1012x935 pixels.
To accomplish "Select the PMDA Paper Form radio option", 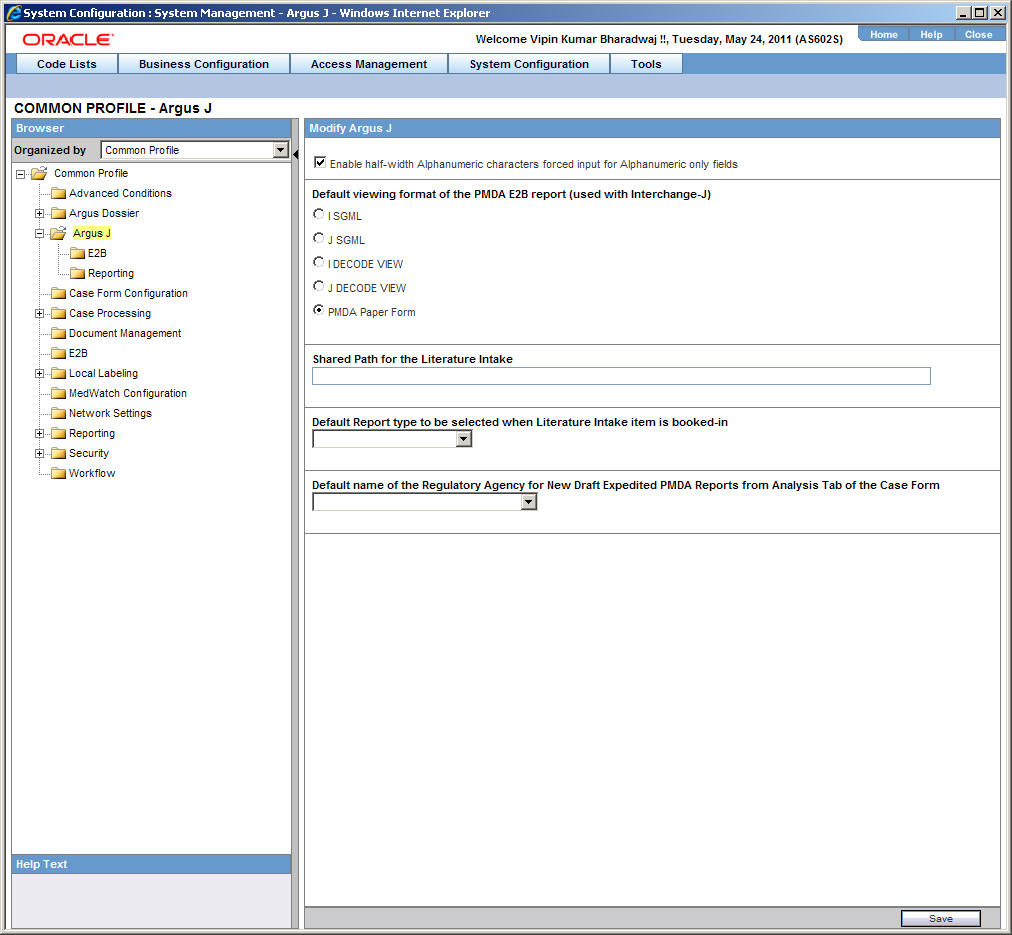I will (318, 310).
